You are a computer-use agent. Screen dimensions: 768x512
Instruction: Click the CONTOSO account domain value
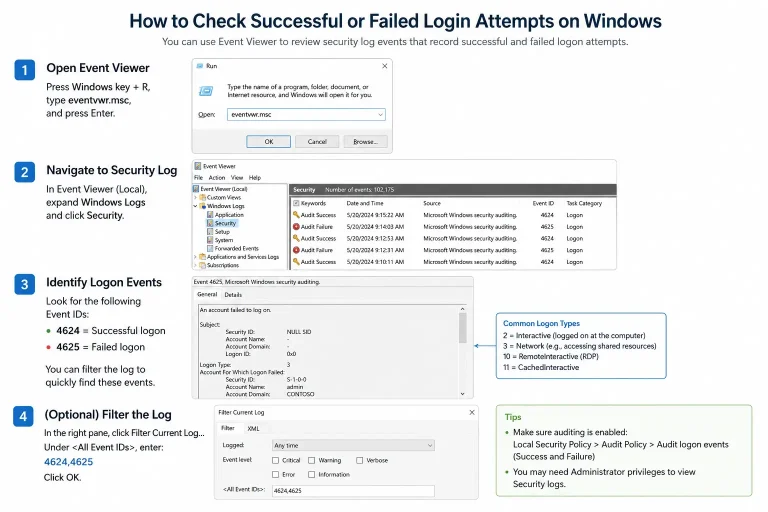300,394
